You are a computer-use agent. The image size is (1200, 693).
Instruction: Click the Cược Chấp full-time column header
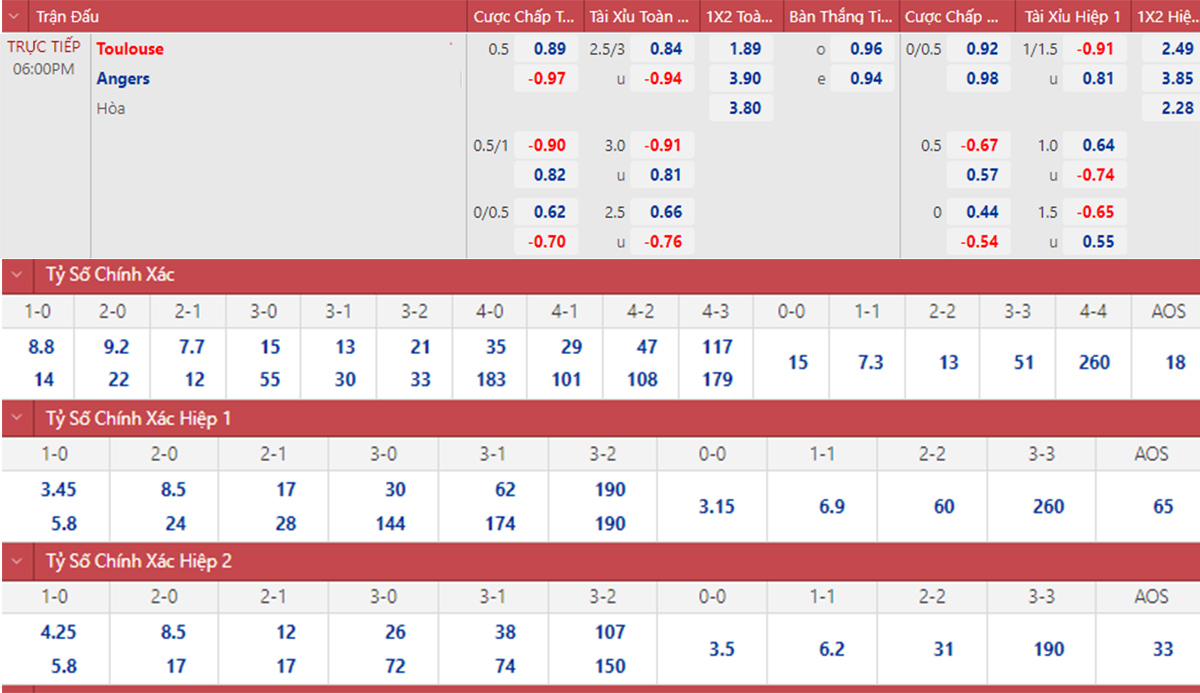[x=524, y=17]
